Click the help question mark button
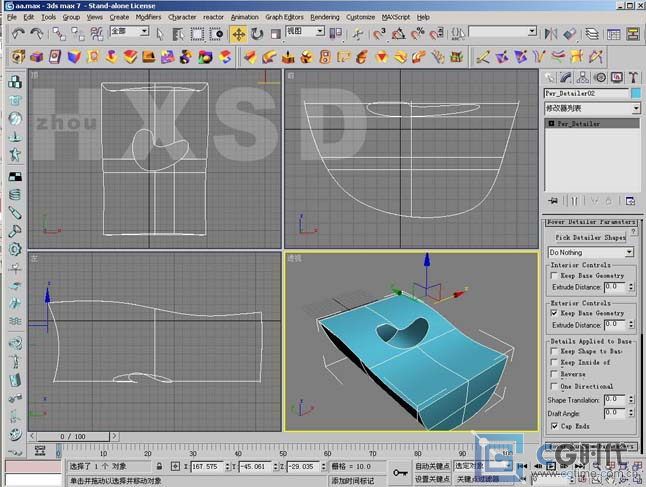Viewport: 646px width, 487px height. click(634, 232)
